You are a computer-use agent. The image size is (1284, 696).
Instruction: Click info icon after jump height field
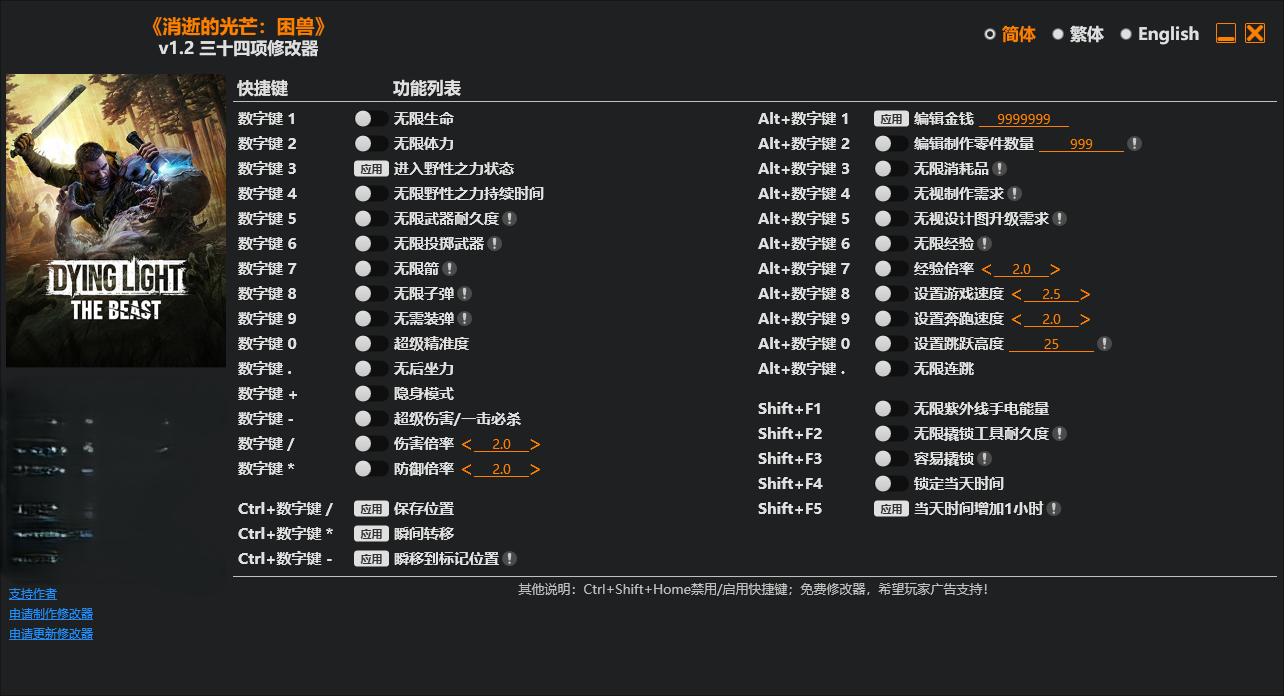click(1104, 344)
